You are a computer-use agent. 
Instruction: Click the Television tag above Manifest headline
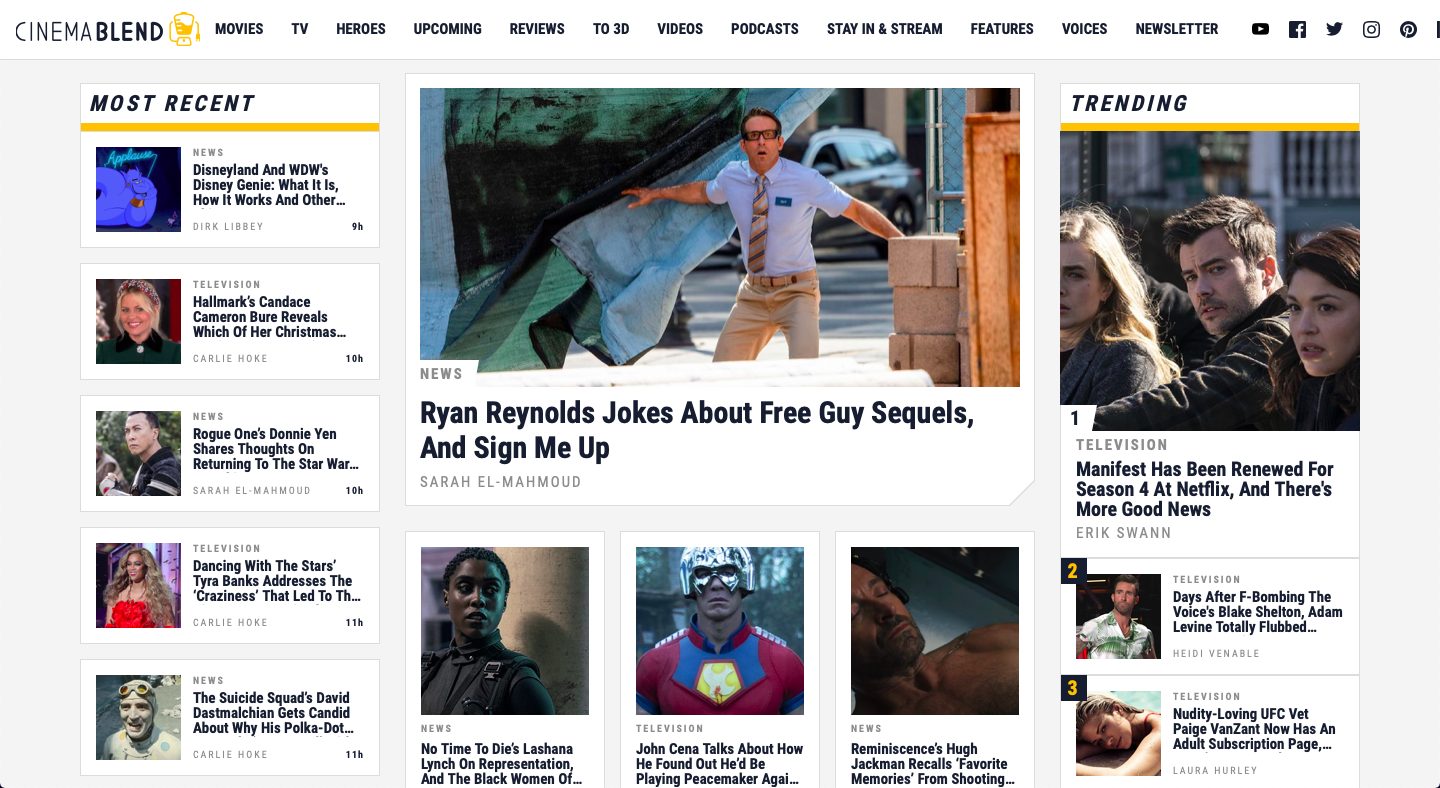[x=1122, y=445]
